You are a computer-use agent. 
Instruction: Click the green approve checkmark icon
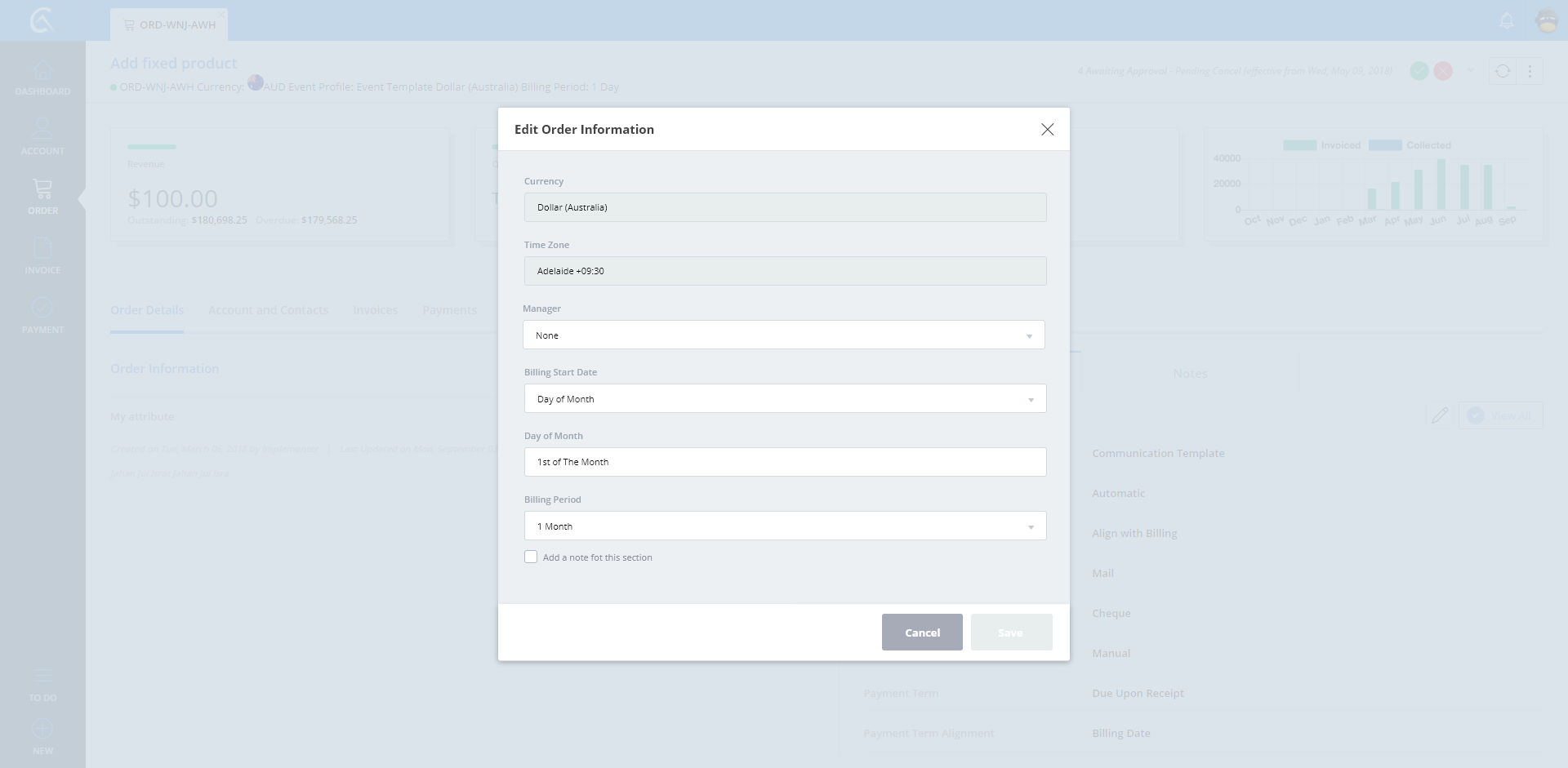tap(1419, 71)
